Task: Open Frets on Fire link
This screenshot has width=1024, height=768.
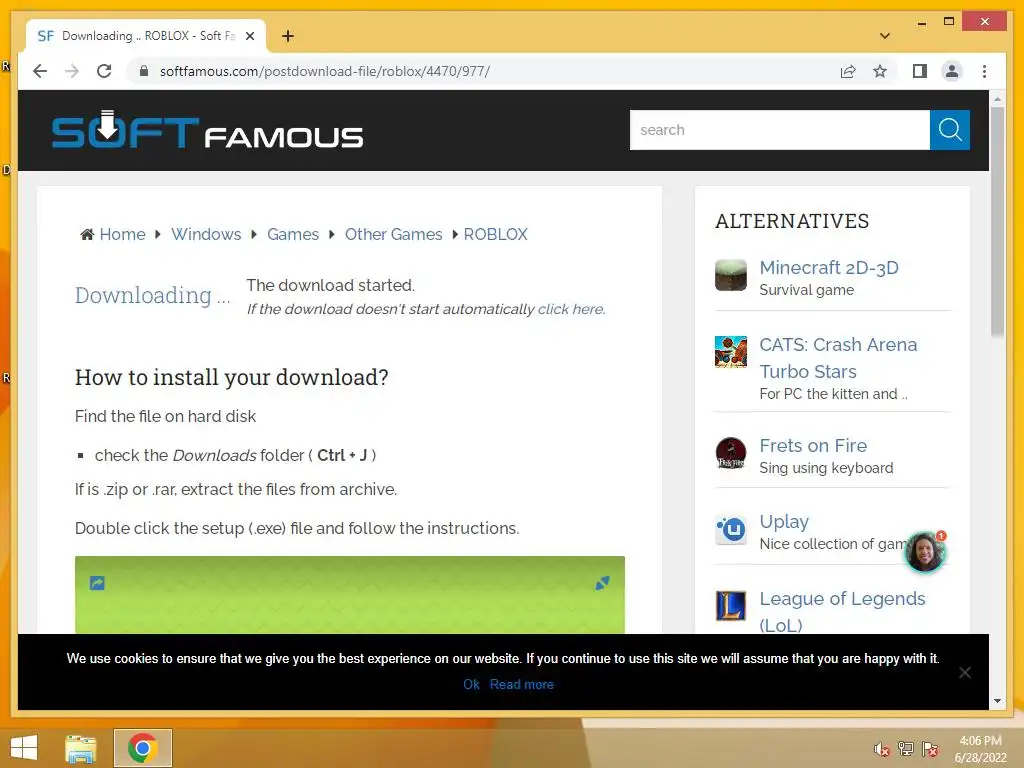Action: pyautogui.click(x=813, y=445)
